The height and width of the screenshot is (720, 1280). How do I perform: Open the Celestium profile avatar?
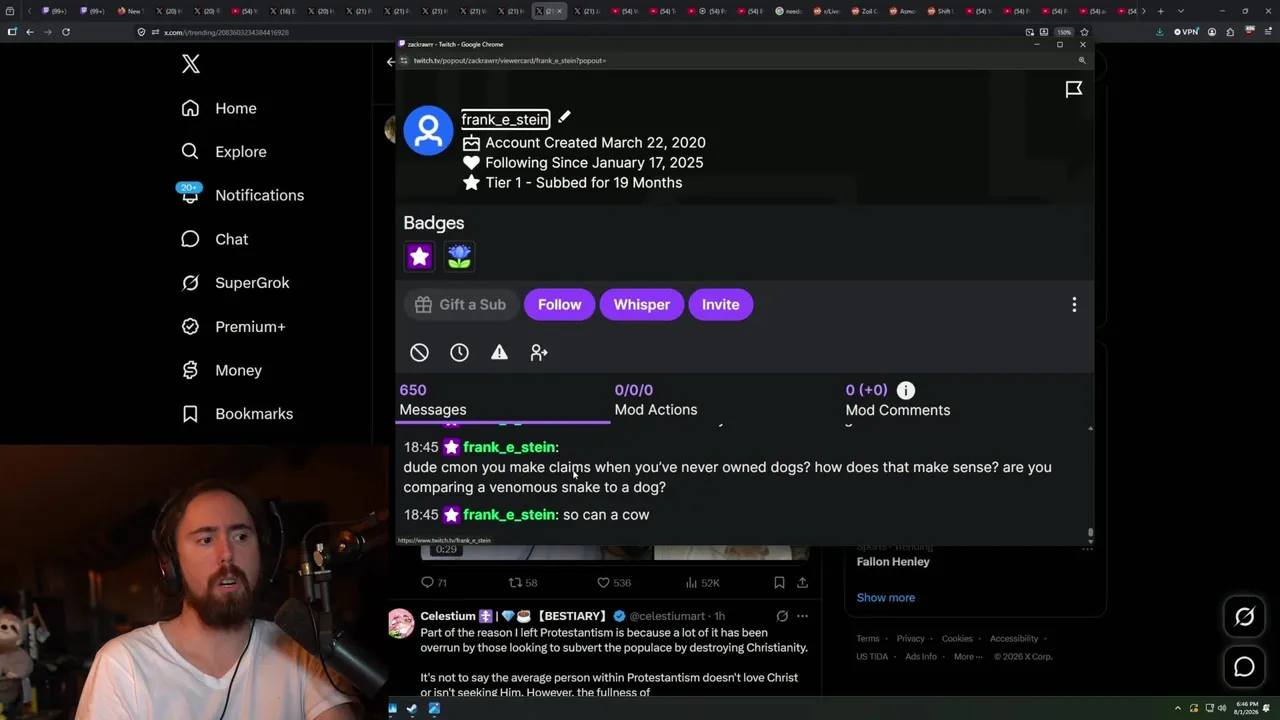(x=401, y=624)
